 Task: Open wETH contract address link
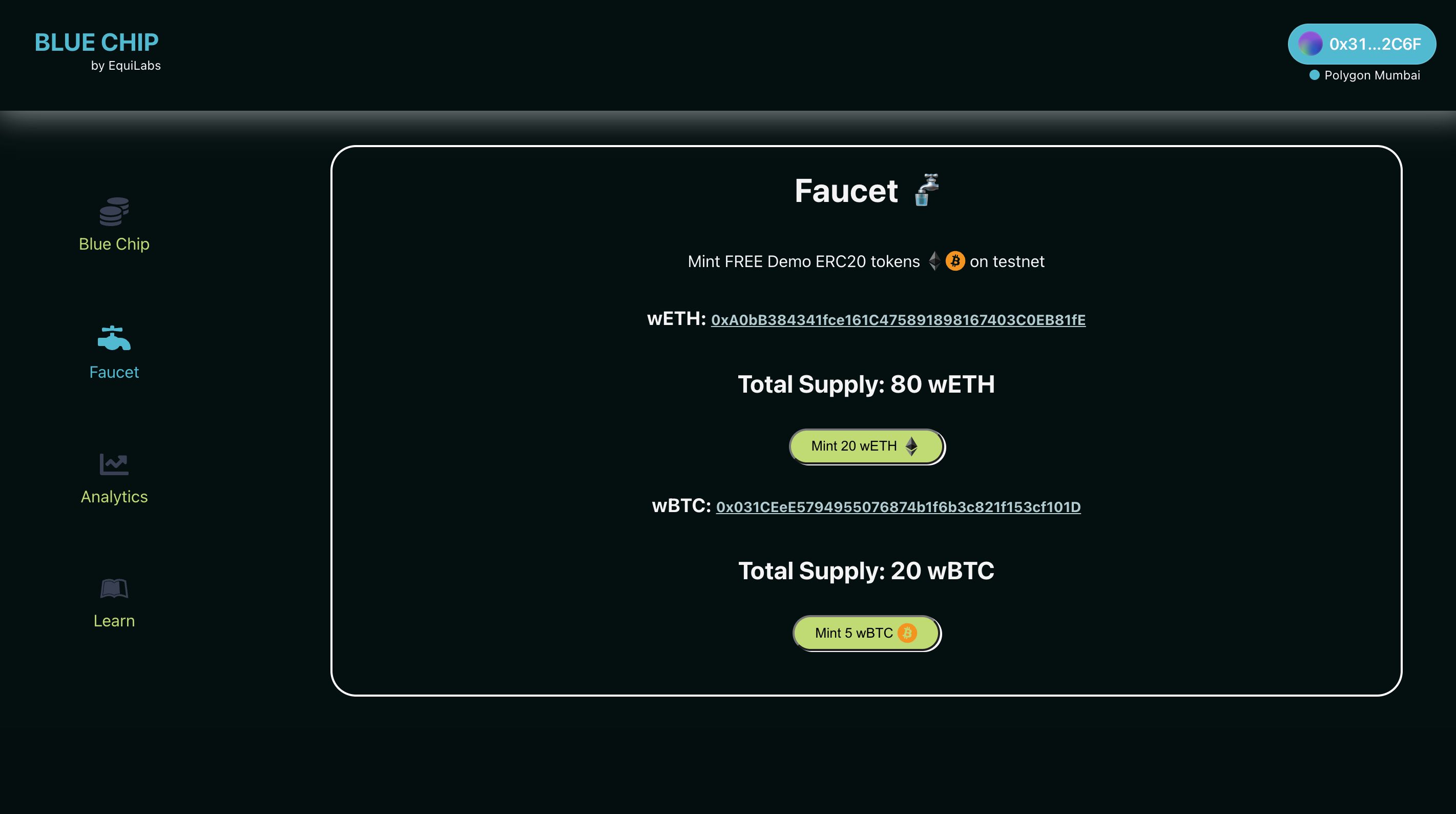pyautogui.click(x=897, y=319)
